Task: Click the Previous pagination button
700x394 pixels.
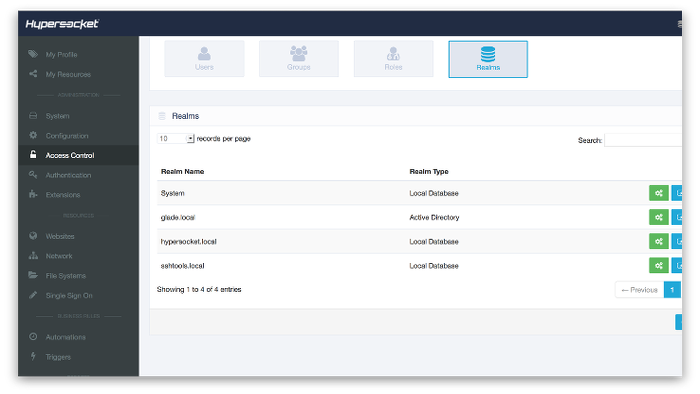Action: (639, 290)
